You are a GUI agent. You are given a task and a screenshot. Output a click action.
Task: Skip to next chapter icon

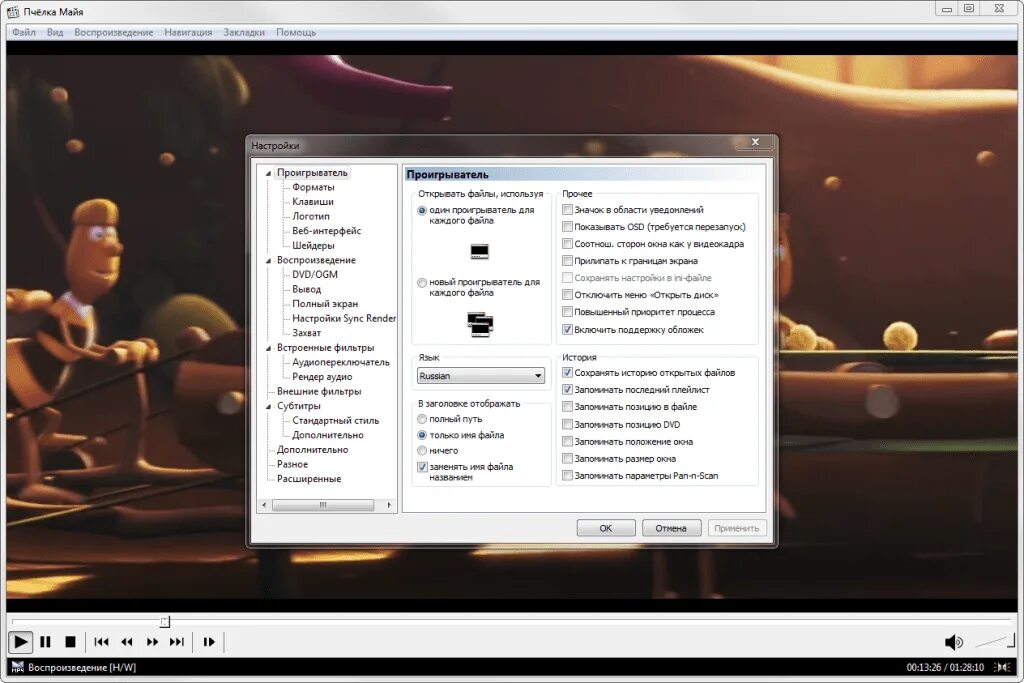pyautogui.click(x=177, y=642)
